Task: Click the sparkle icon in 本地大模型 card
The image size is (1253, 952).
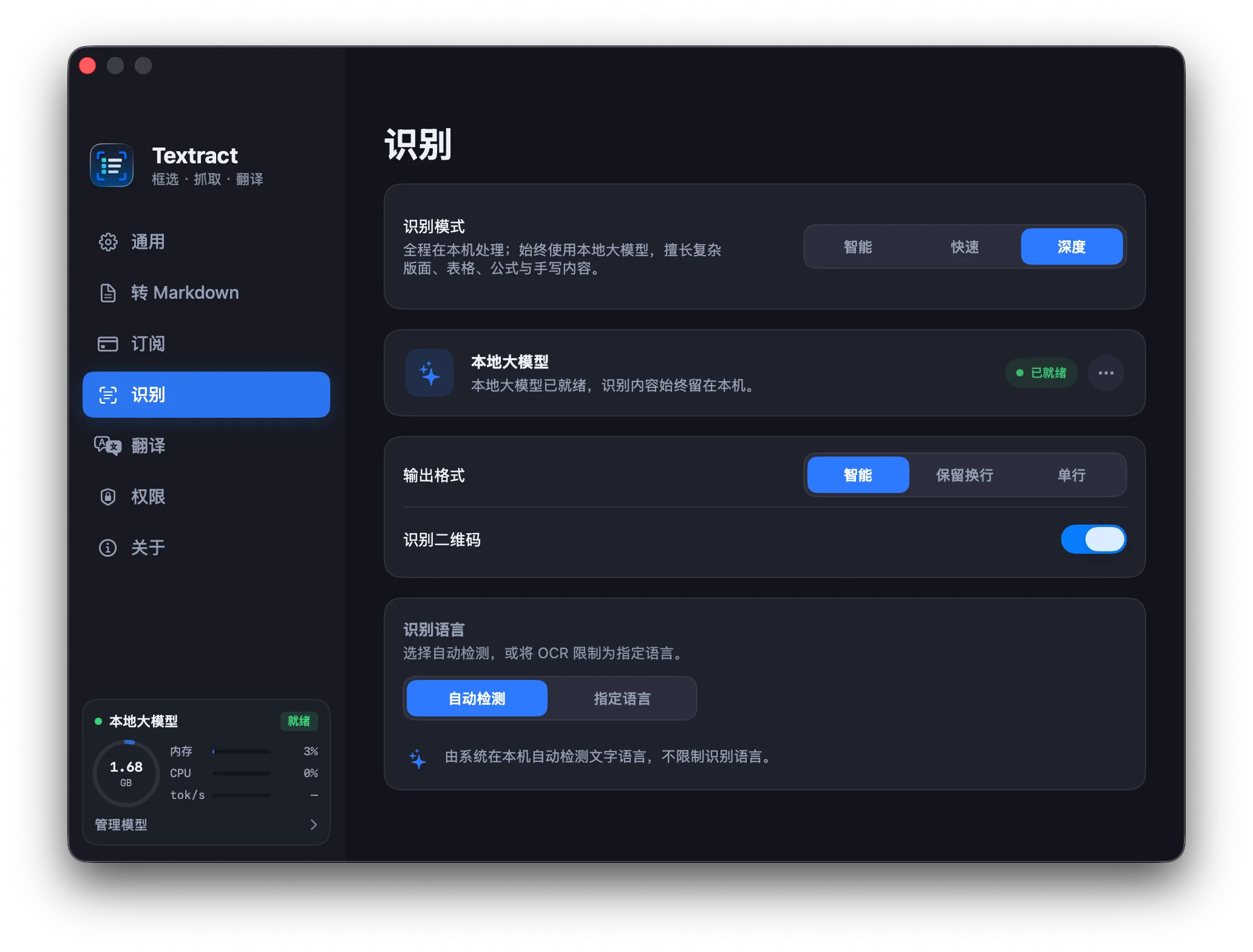Action: pos(430,373)
